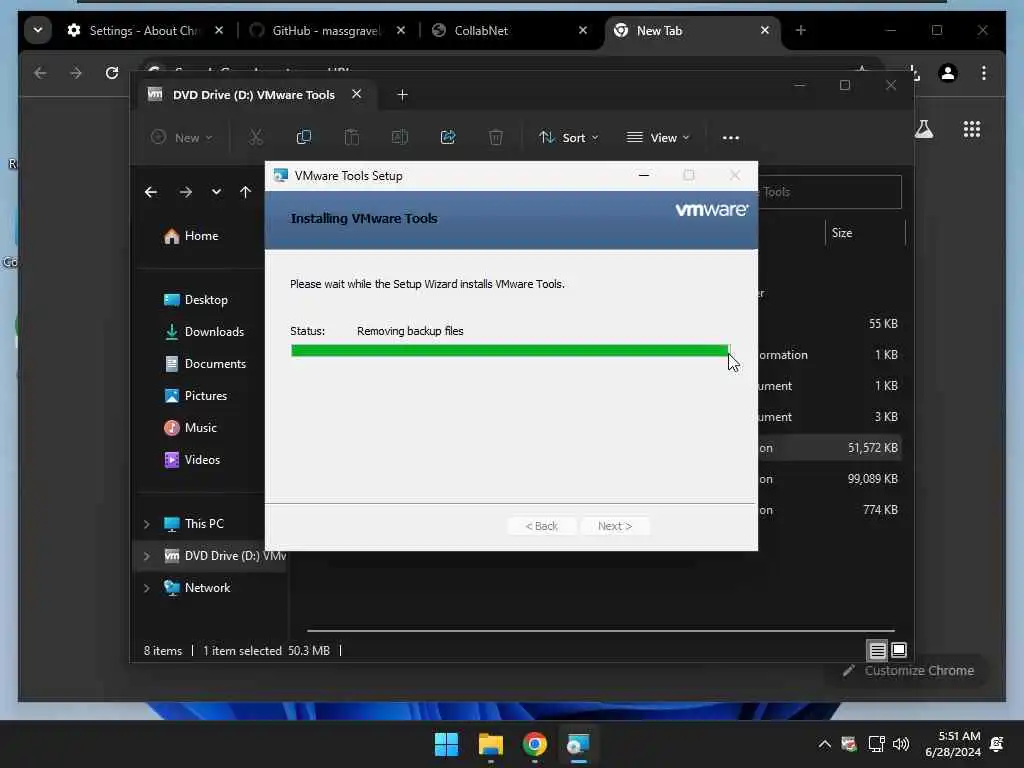This screenshot has width=1024, height=768.
Task: Click the Cut icon in Explorer toolbar
Action: pyautogui.click(x=255, y=137)
